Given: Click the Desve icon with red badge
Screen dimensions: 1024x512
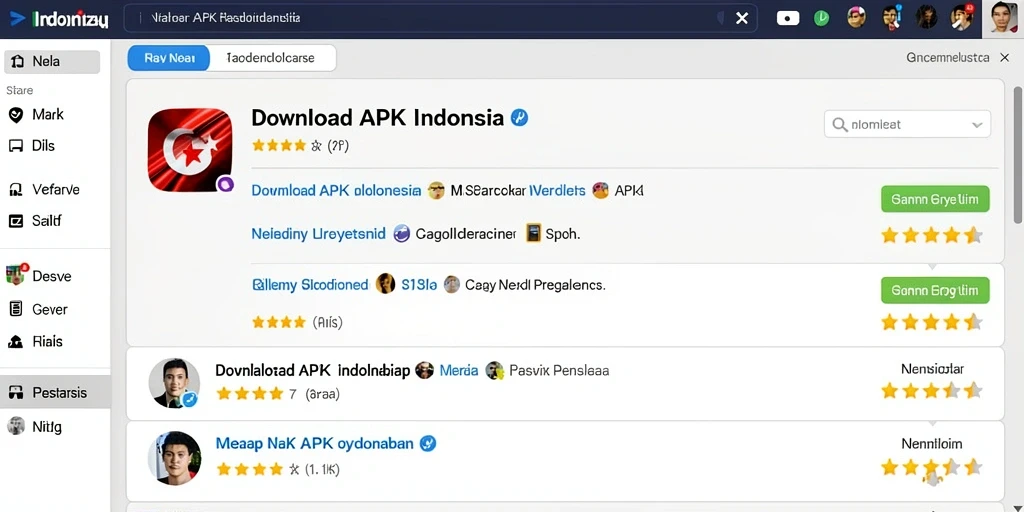Looking at the screenshot, I should tap(16, 274).
